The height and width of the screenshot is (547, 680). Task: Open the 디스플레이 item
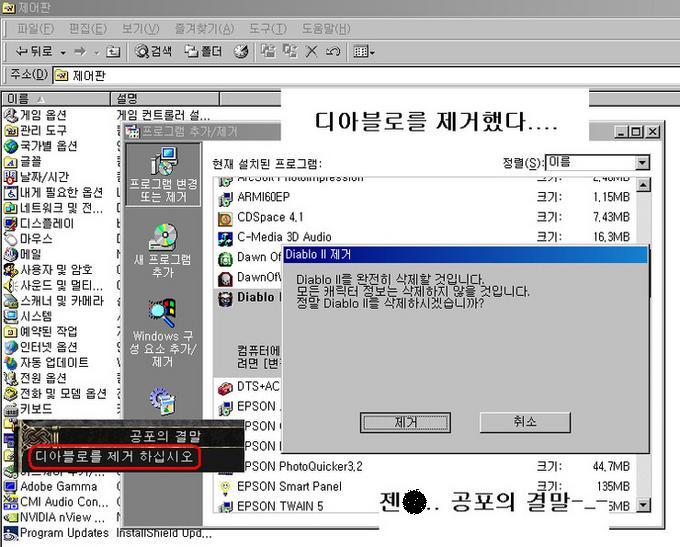tap(39, 223)
